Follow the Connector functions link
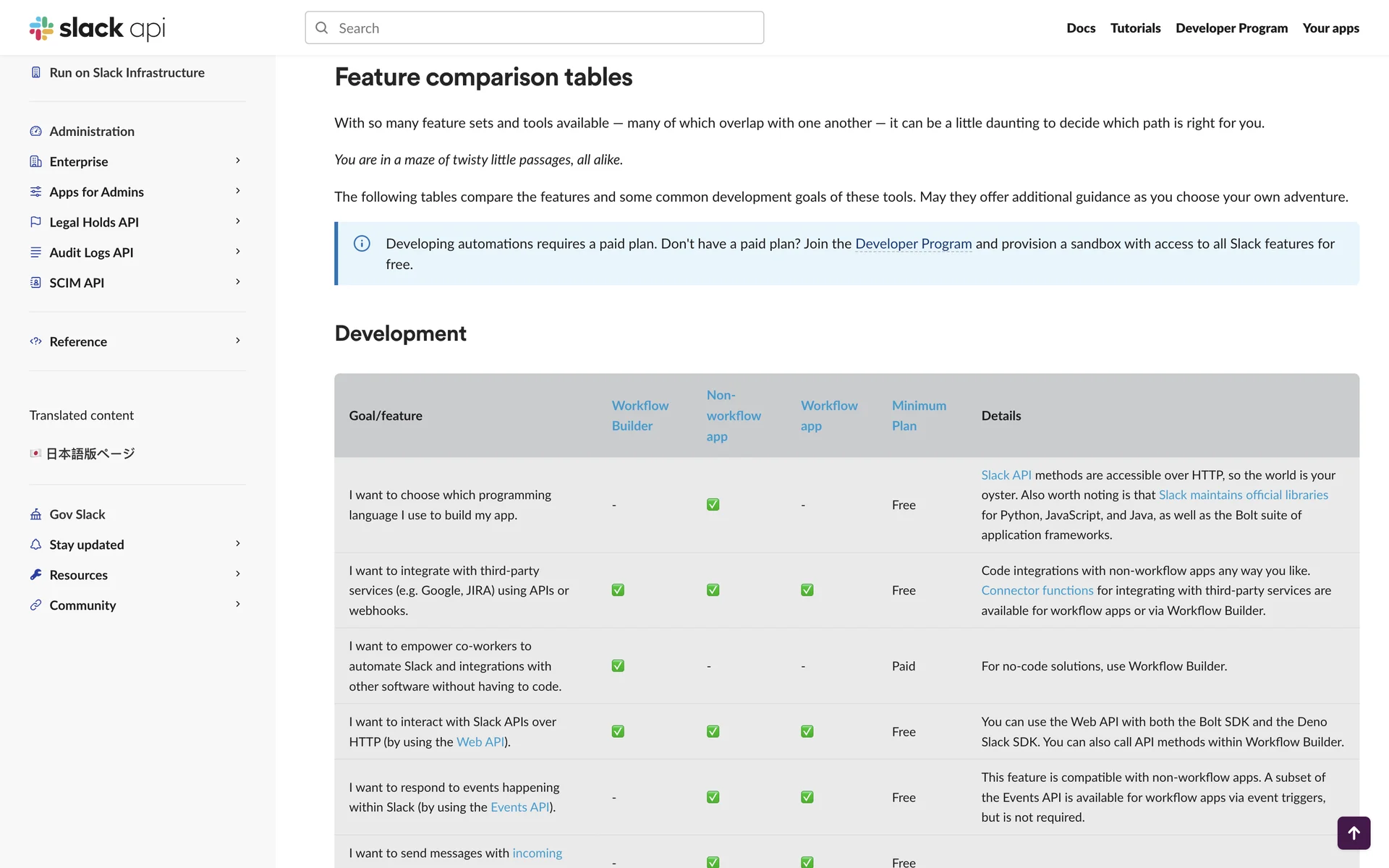This screenshot has width=1389, height=868. coord(1037,590)
